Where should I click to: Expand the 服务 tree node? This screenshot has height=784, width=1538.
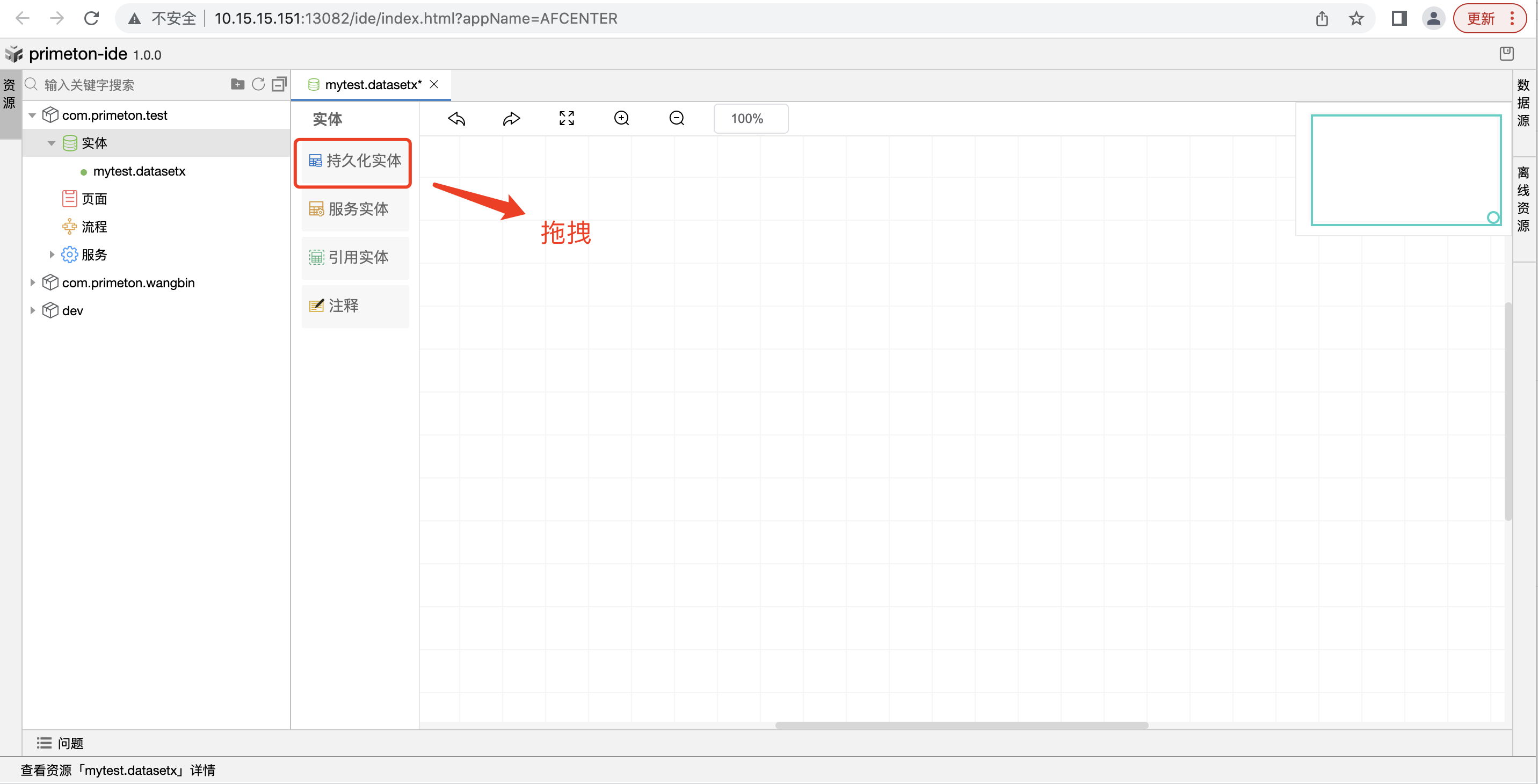coord(52,255)
